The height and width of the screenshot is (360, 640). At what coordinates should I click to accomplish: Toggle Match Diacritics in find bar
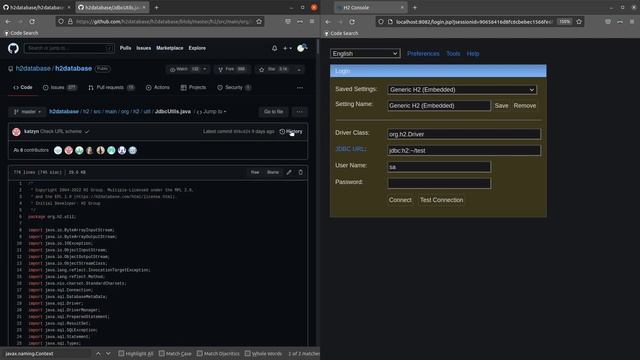click(x=218, y=353)
